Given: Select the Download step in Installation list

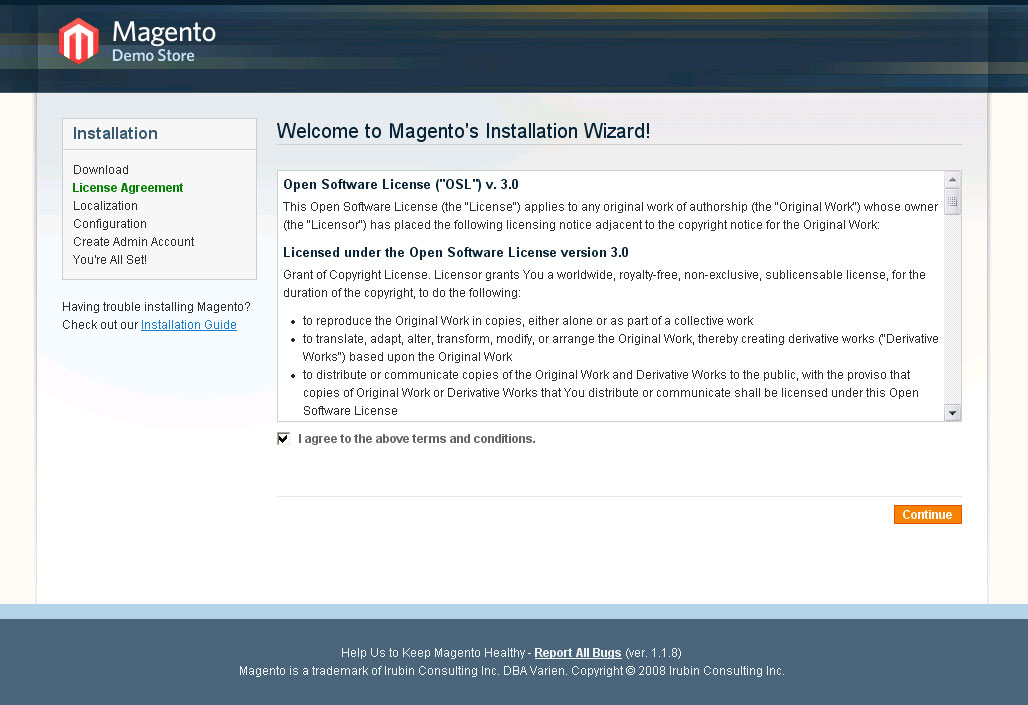Looking at the screenshot, I should tap(101, 169).
